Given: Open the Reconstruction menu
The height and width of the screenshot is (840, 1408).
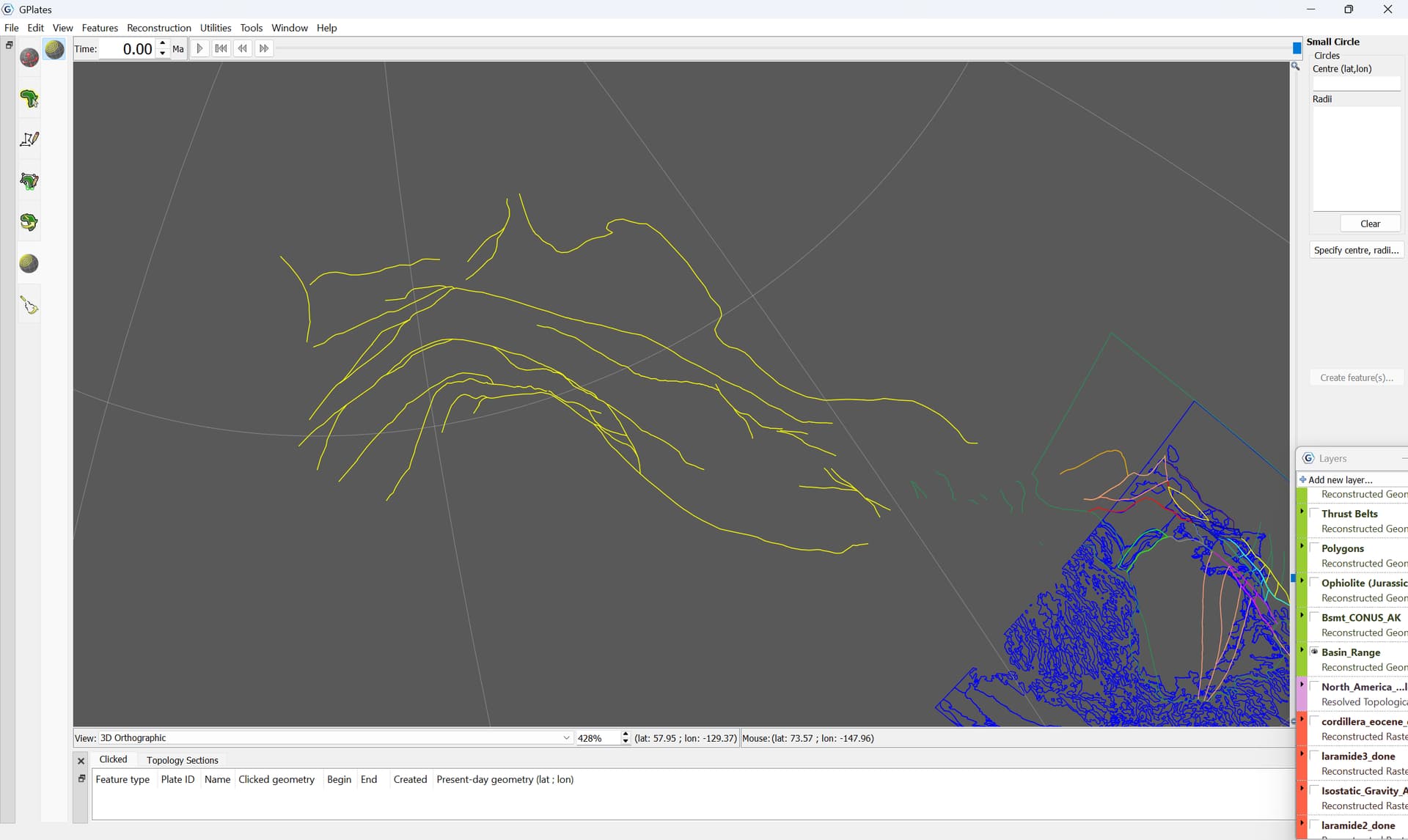Looking at the screenshot, I should coord(158,28).
